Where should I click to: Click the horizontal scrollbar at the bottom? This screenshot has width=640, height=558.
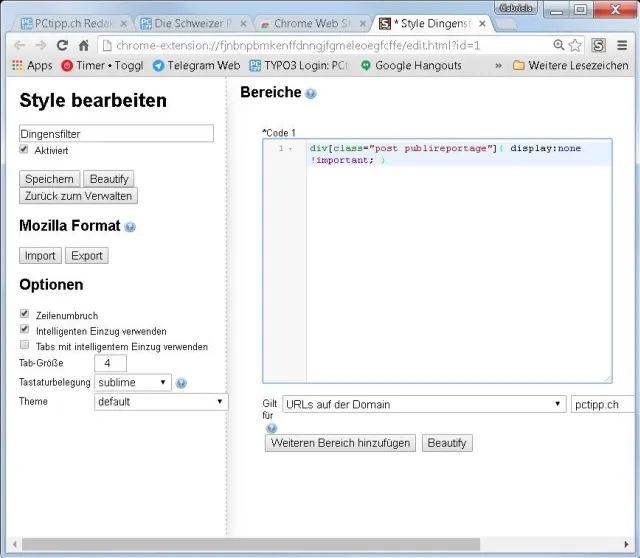[x=300, y=544]
